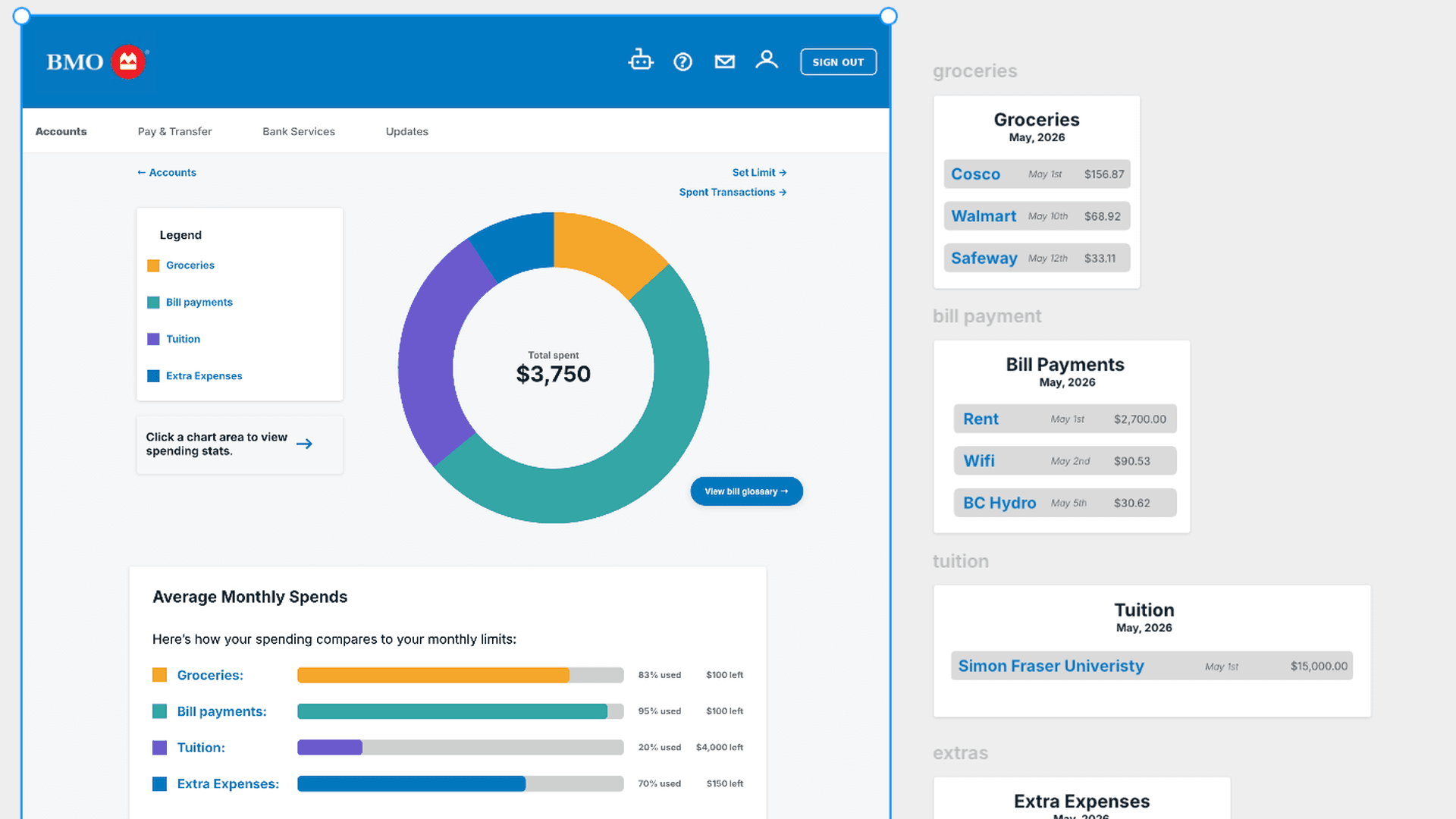Click the 'Extra Expenses:' label in monthly spends
The height and width of the screenshot is (819, 1456).
(227, 784)
